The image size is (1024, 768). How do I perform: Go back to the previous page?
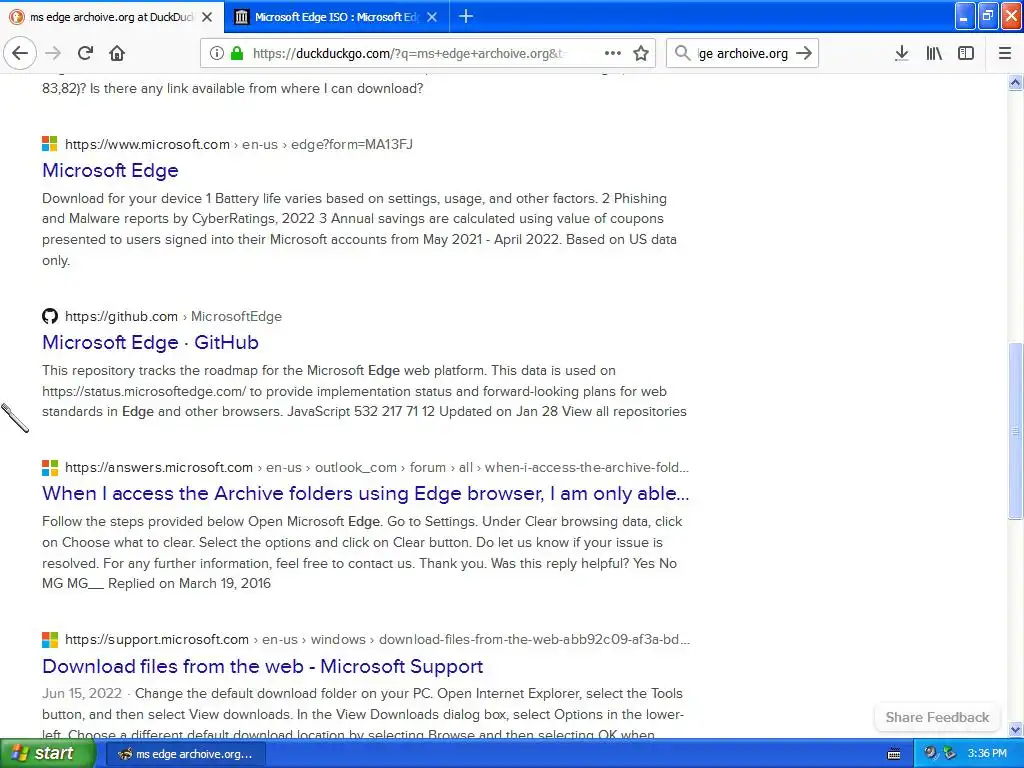pyautogui.click(x=20, y=53)
